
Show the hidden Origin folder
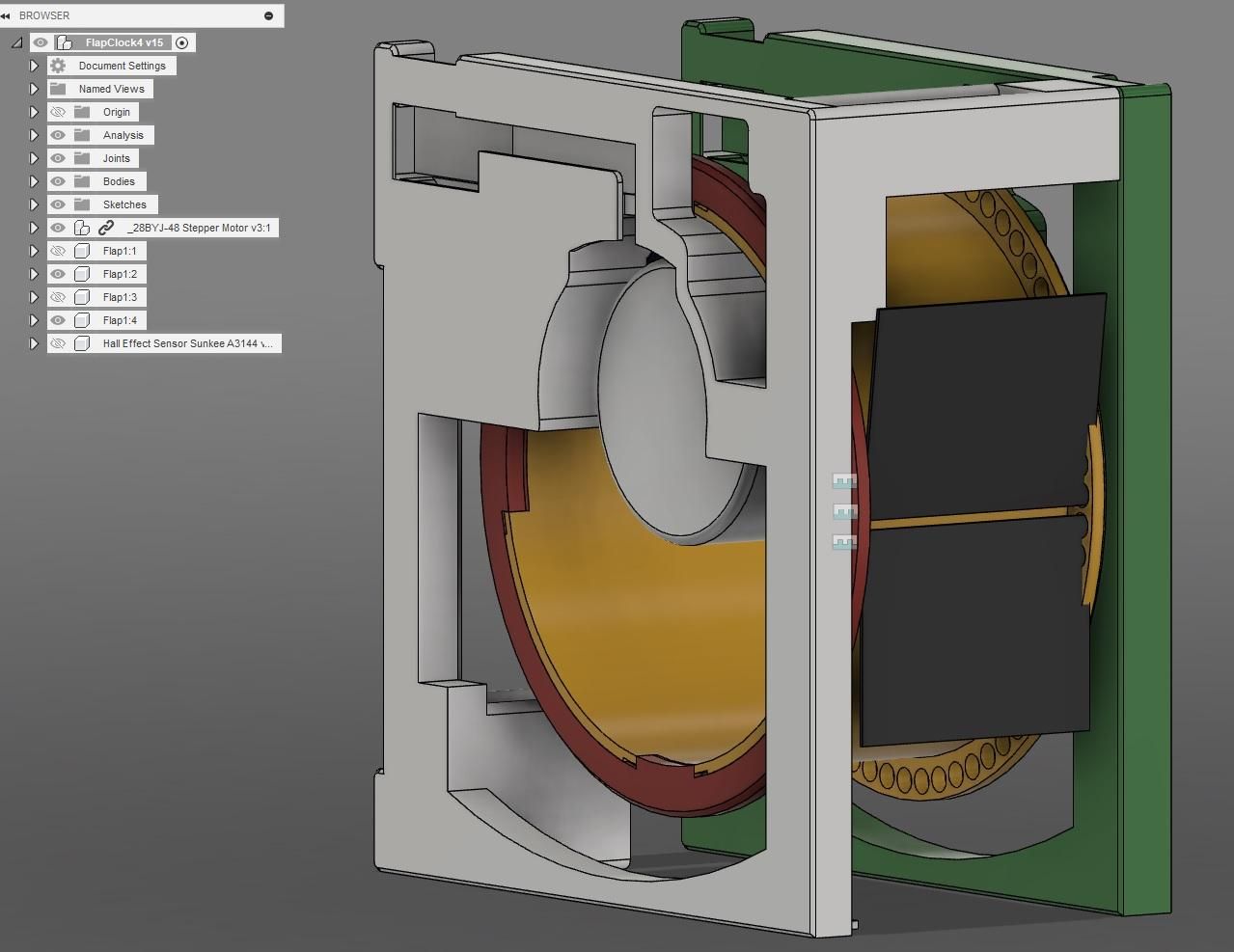pos(58,112)
